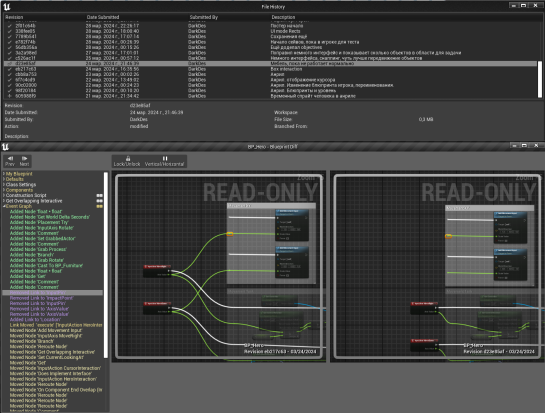Click the Vertical/Horizontal split layout icon
The width and height of the screenshot is (545, 413).
point(165,158)
